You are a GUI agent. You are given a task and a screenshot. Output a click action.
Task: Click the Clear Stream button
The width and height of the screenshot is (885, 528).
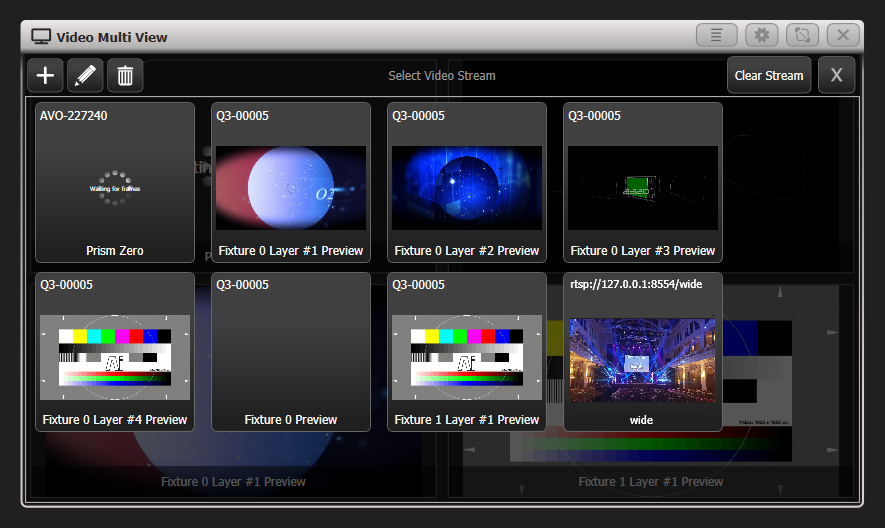769,75
